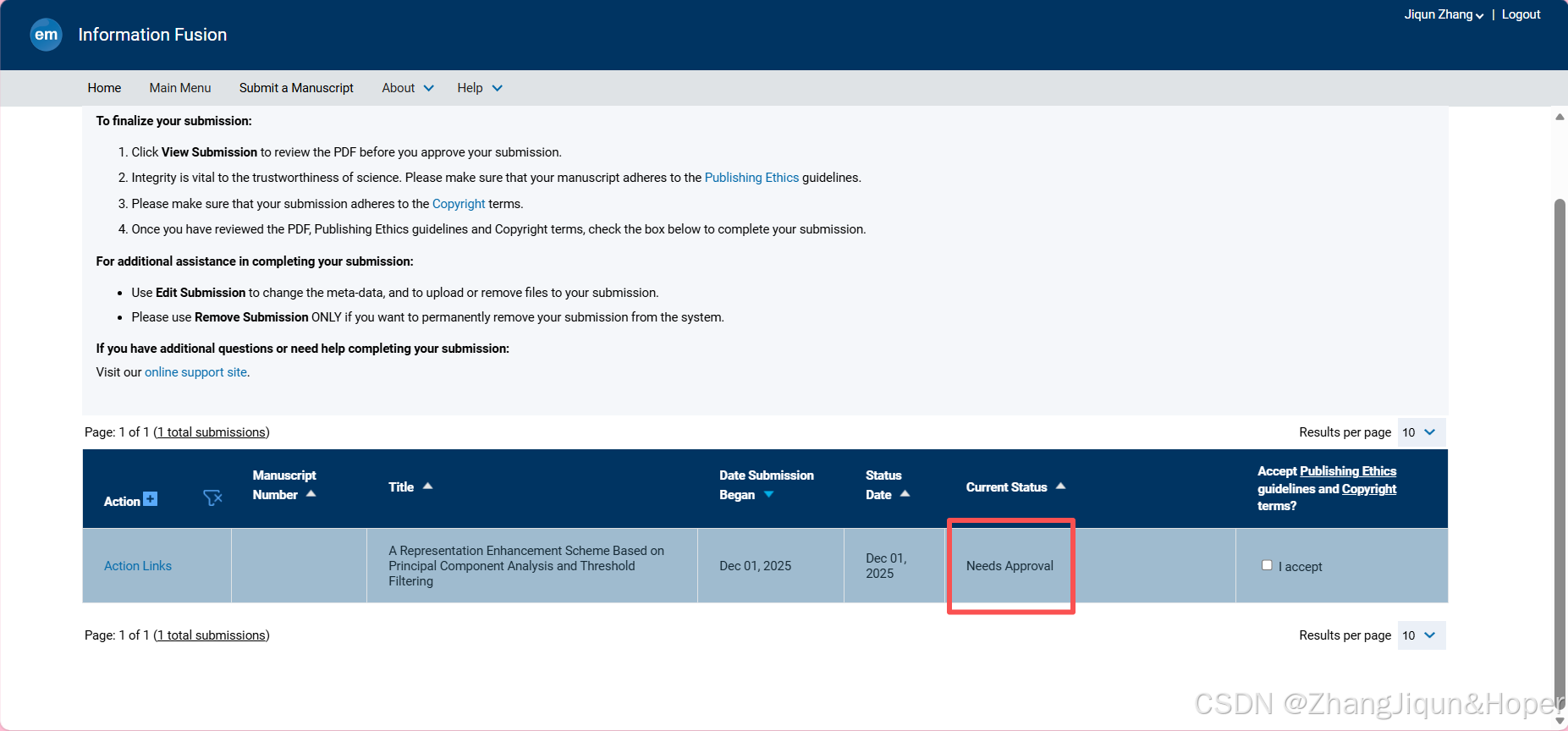Click the Logout link
The image size is (1568, 731).
point(1521,14)
